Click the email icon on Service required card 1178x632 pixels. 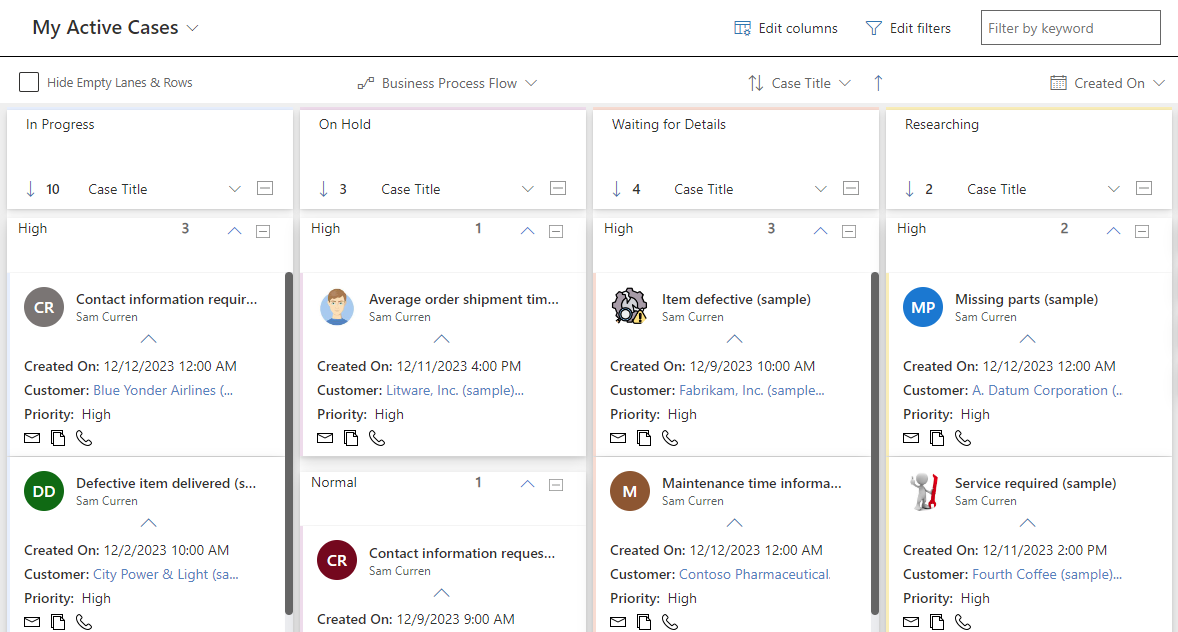910,622
